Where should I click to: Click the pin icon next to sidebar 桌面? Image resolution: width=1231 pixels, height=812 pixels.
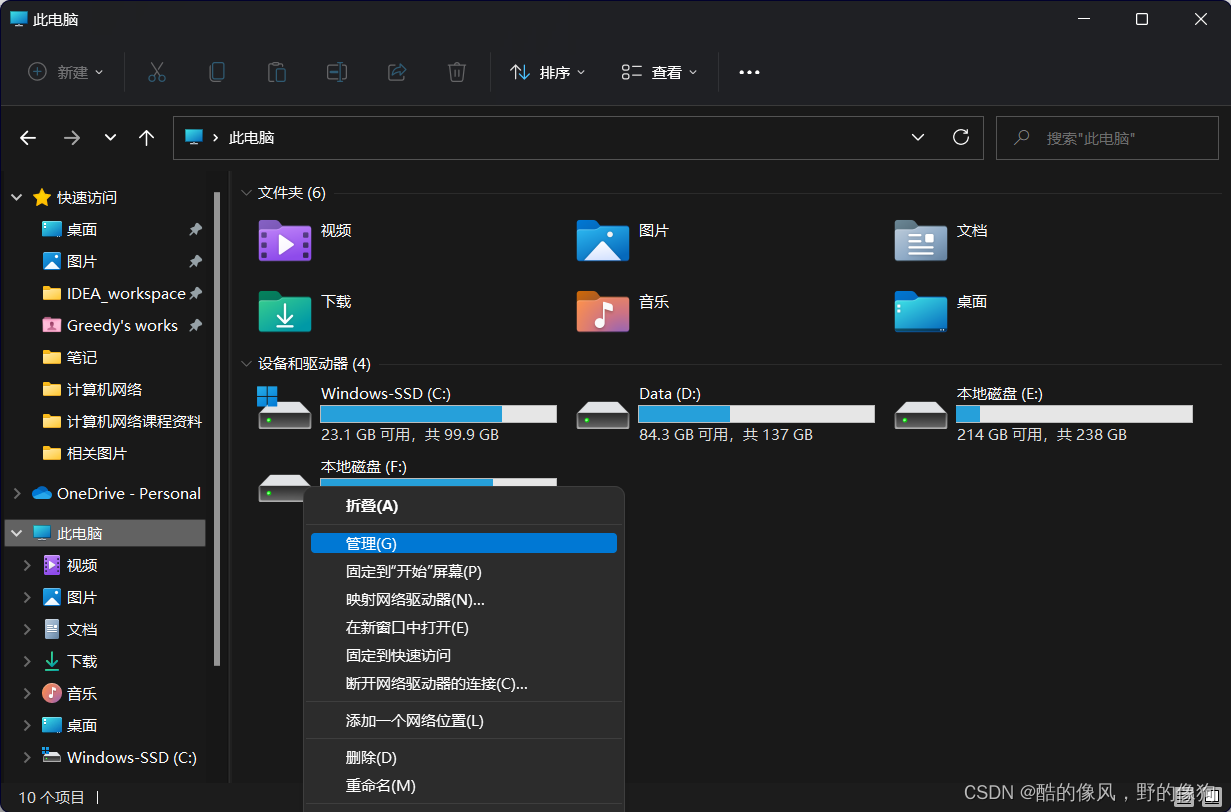[x=195, y=229]
